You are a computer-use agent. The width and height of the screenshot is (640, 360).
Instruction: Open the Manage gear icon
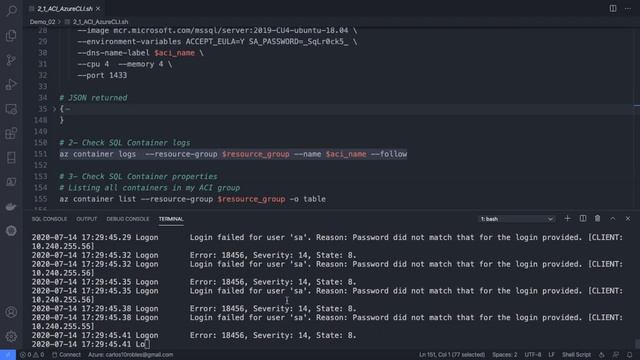11,336
